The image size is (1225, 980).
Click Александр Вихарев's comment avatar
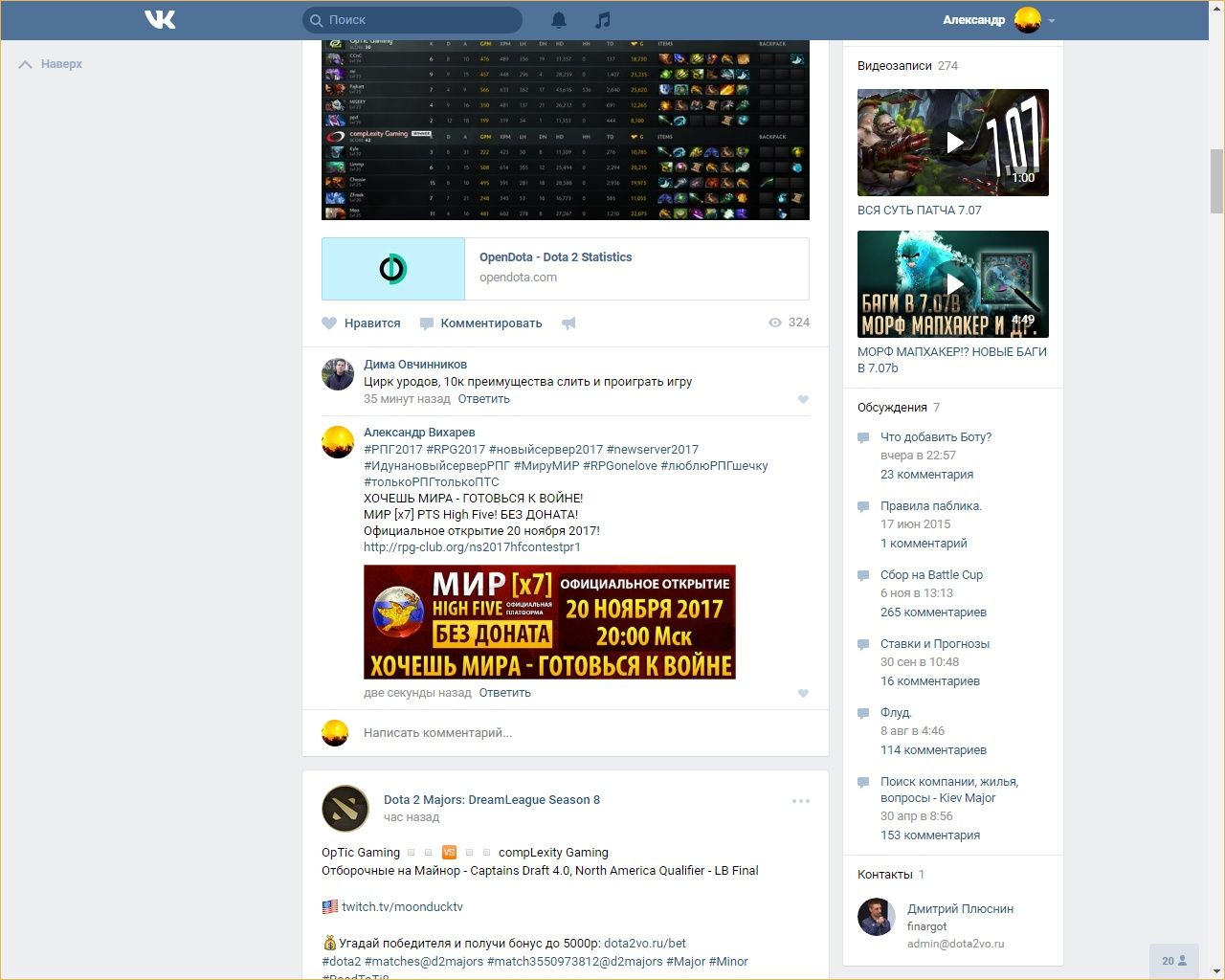pos(338,441)
